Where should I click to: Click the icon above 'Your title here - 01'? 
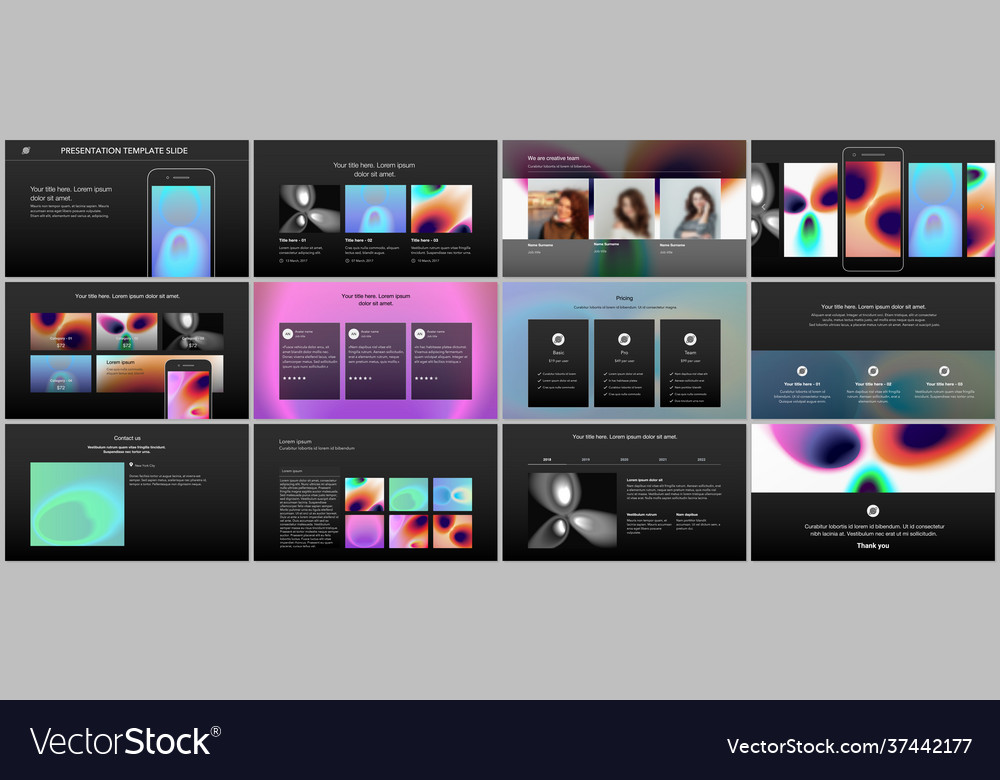[802, 371]
